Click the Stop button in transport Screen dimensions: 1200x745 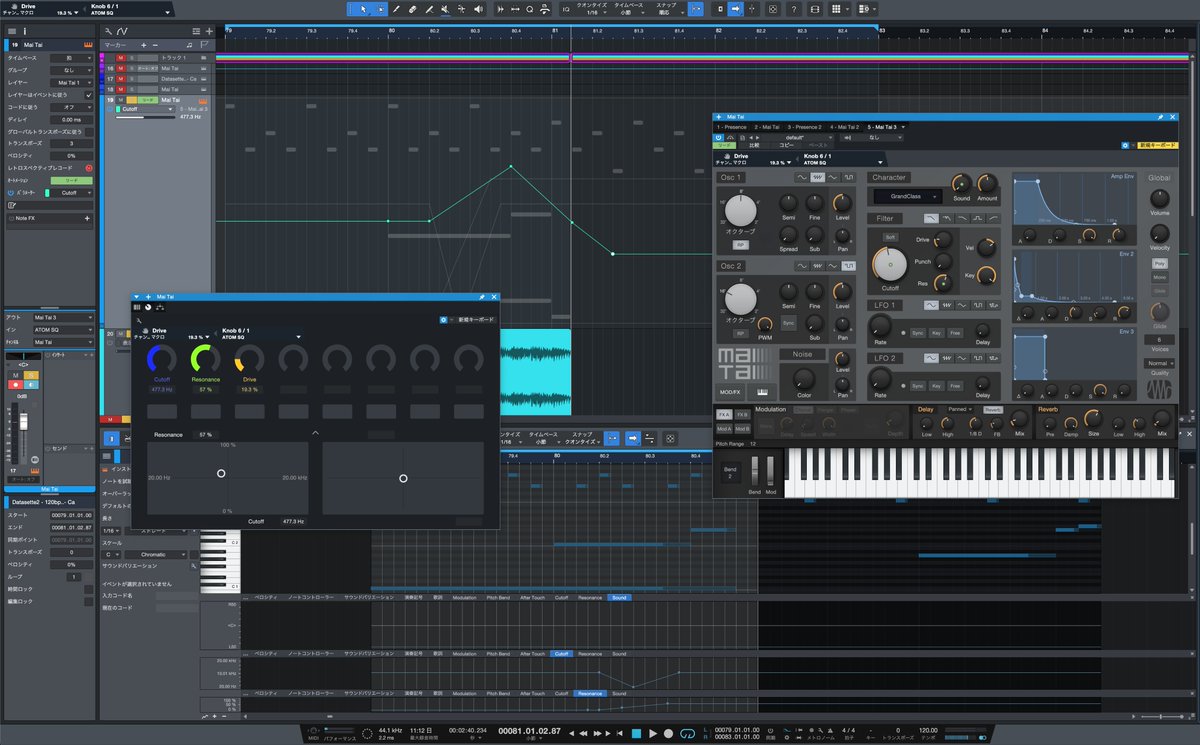[x=636, y=733]
